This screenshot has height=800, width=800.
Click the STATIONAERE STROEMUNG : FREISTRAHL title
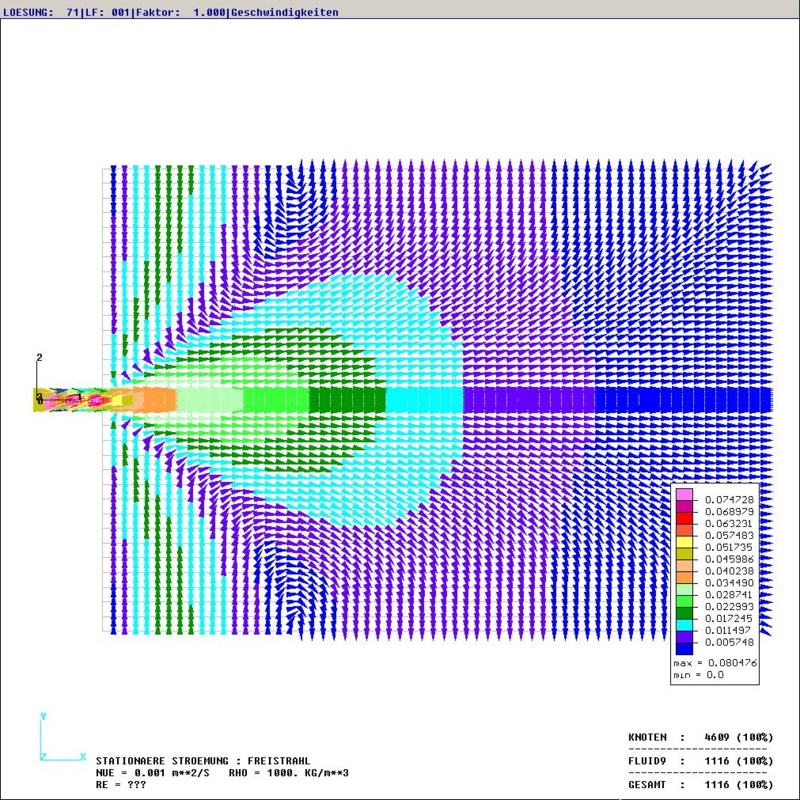coord(203,761)
